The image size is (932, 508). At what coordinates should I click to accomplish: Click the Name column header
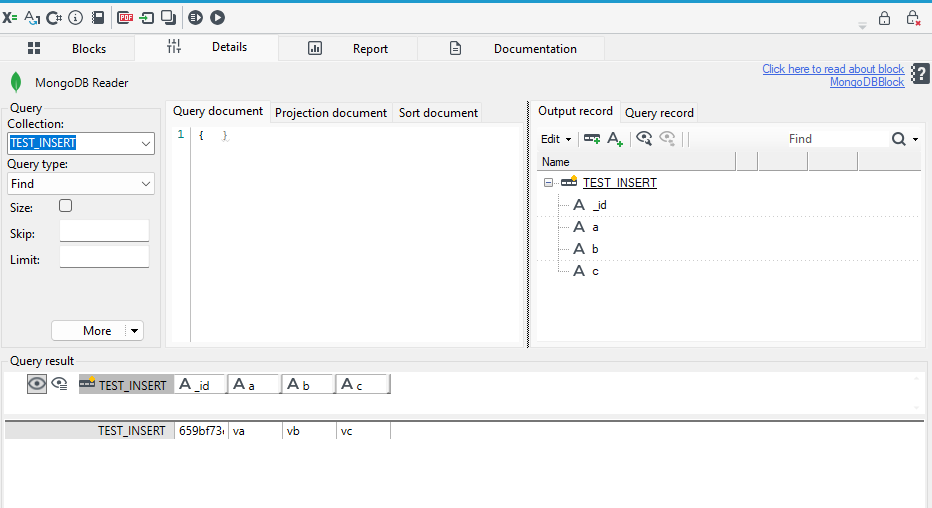(x=636, y=162)
